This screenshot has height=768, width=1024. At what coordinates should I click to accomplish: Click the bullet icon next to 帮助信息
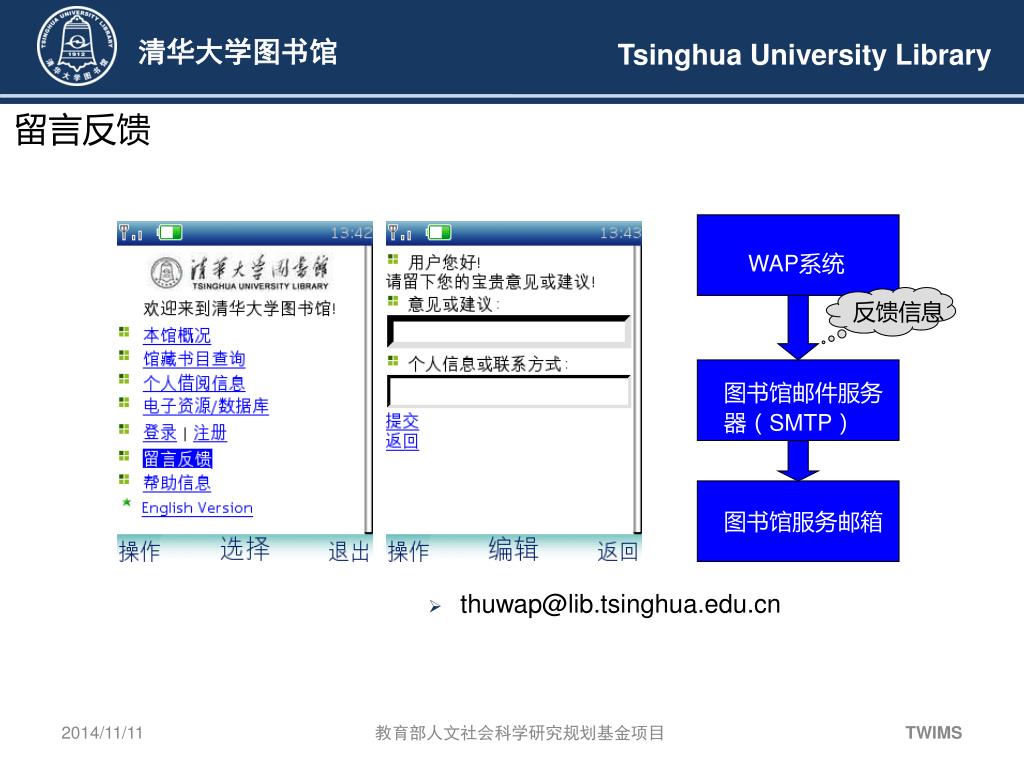(124, 479)
